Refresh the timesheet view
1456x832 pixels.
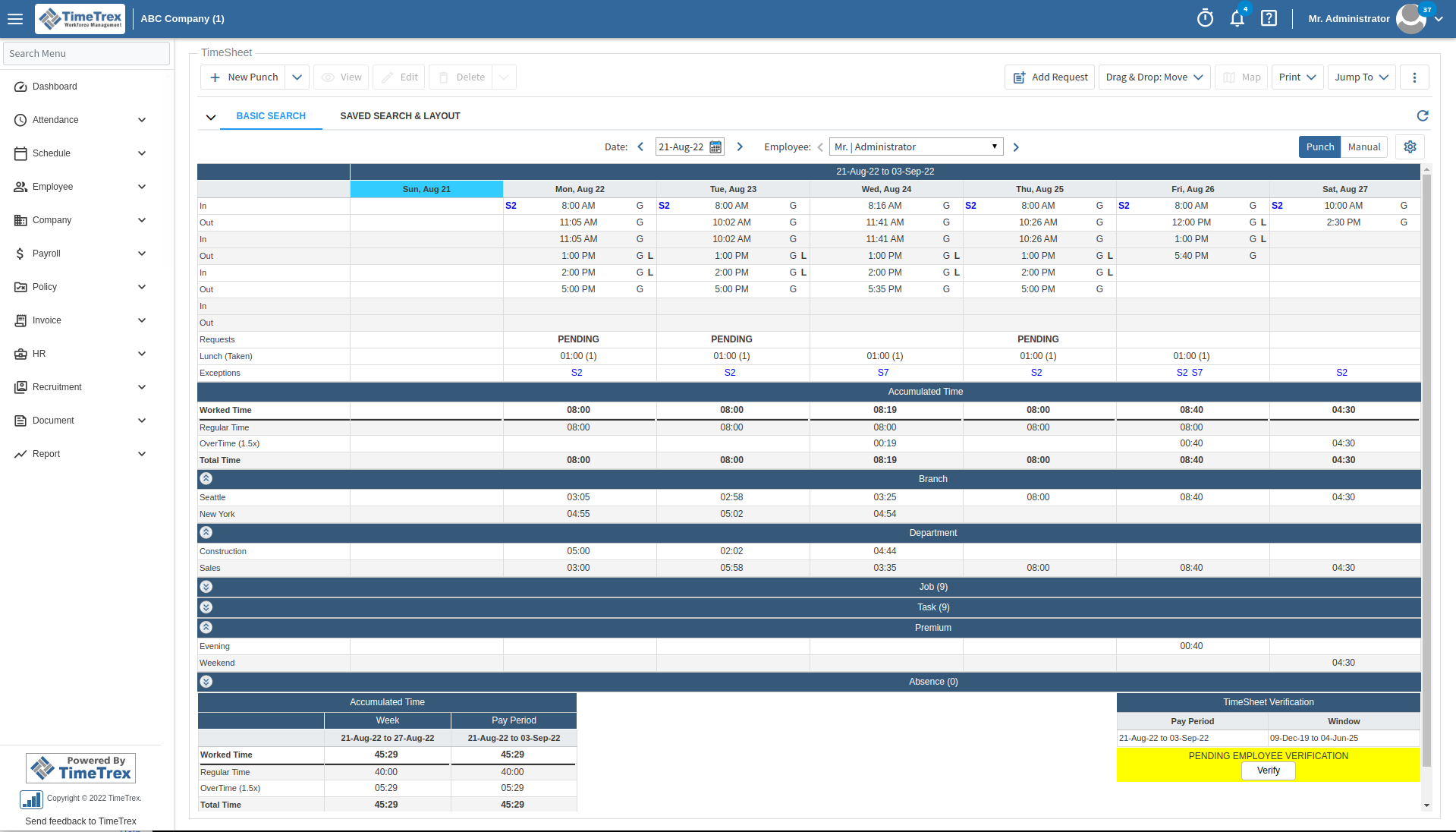tap(1423, 116)
